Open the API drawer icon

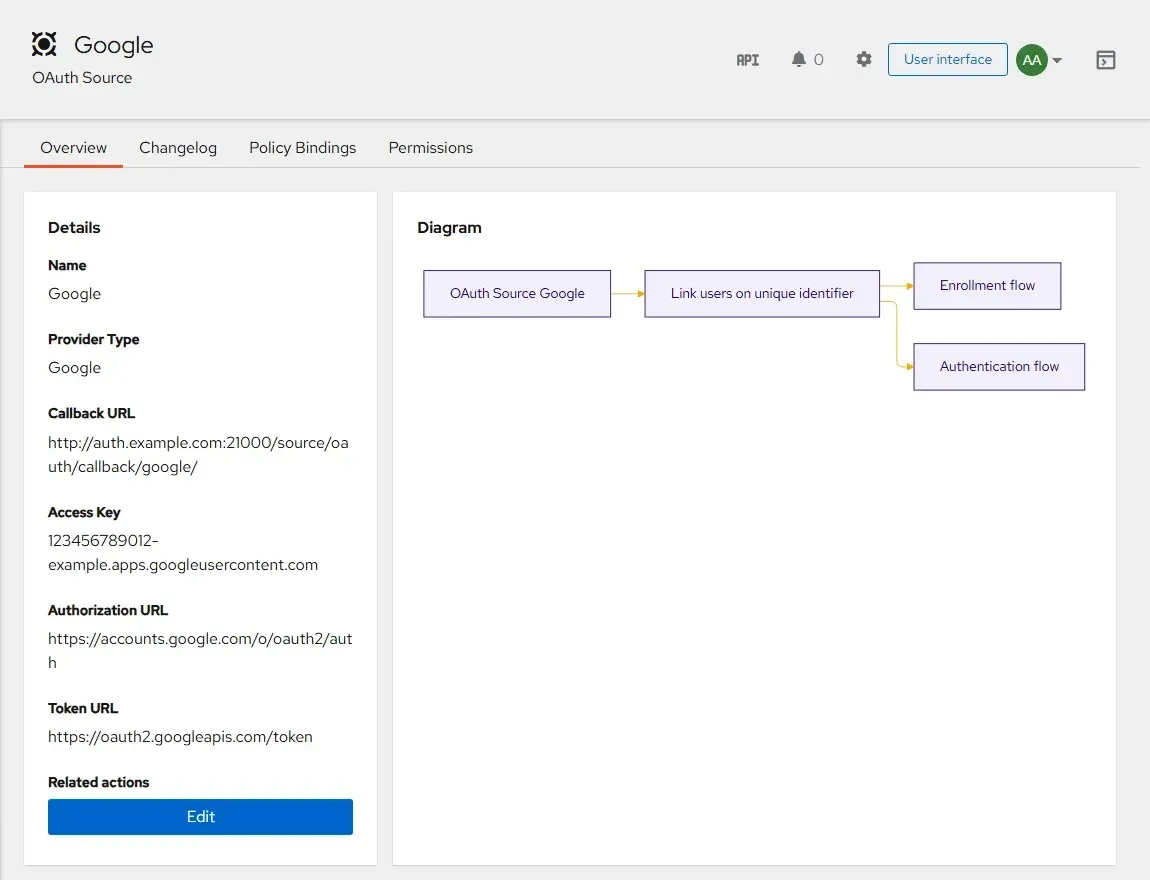click(x=747, y=60)
